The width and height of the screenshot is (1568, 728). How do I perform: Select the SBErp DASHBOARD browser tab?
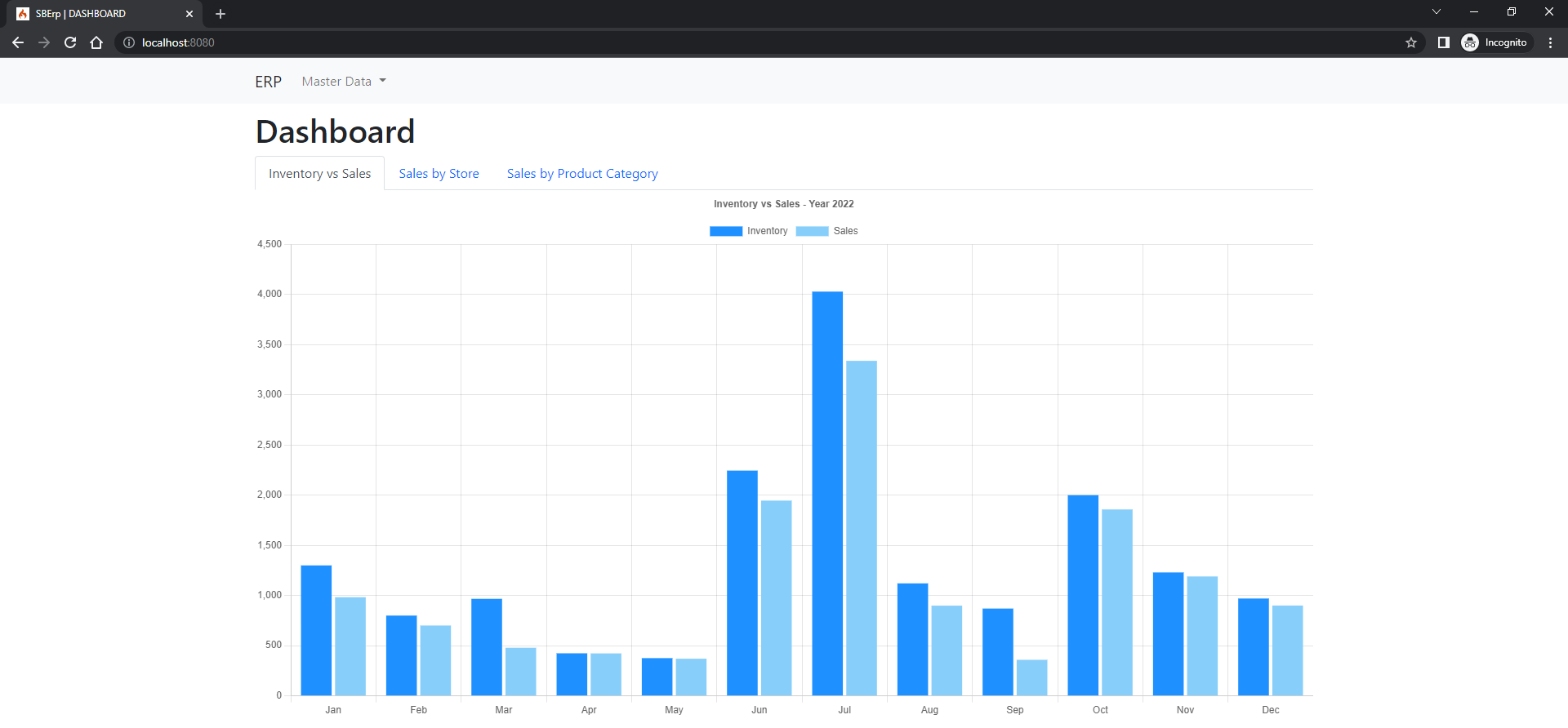click(105, 14)
